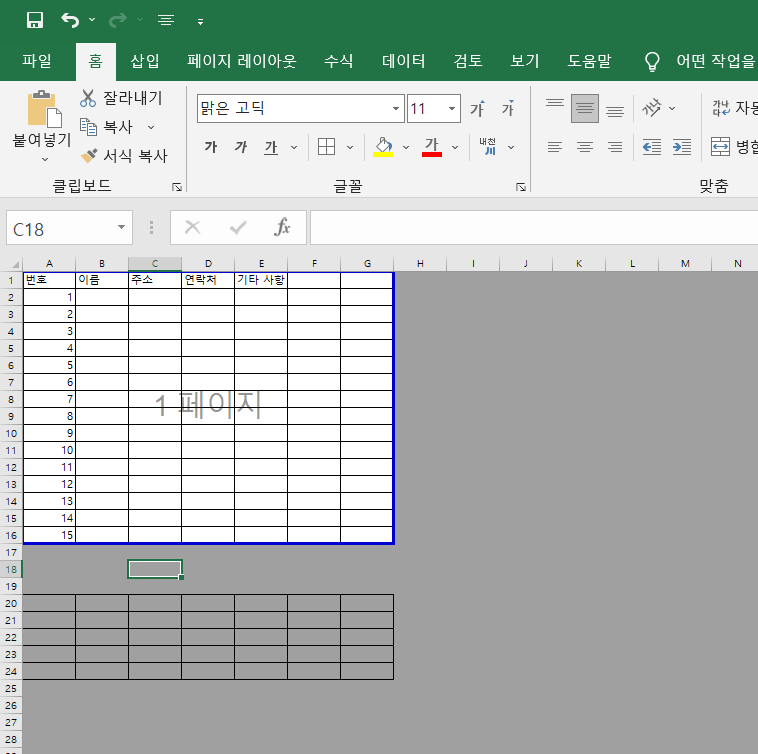
Task: Click the center align icon in quick access toolbar
Action: 166,20
